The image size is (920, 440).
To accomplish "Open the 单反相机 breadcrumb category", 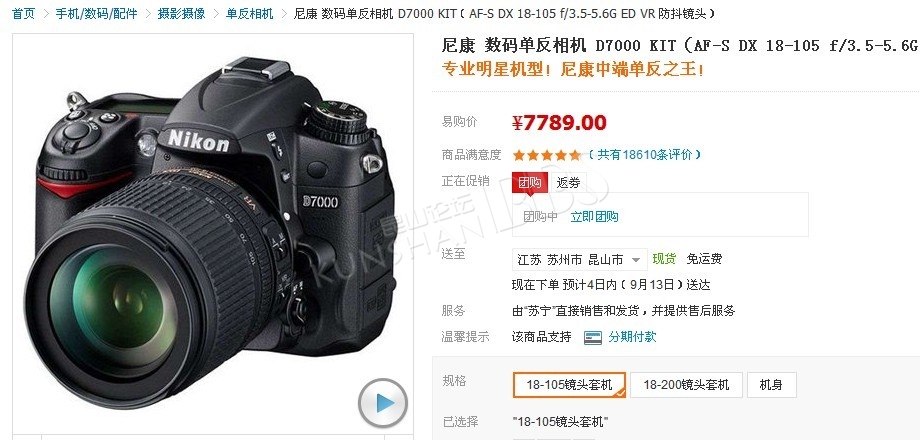I will pos(249,13).
